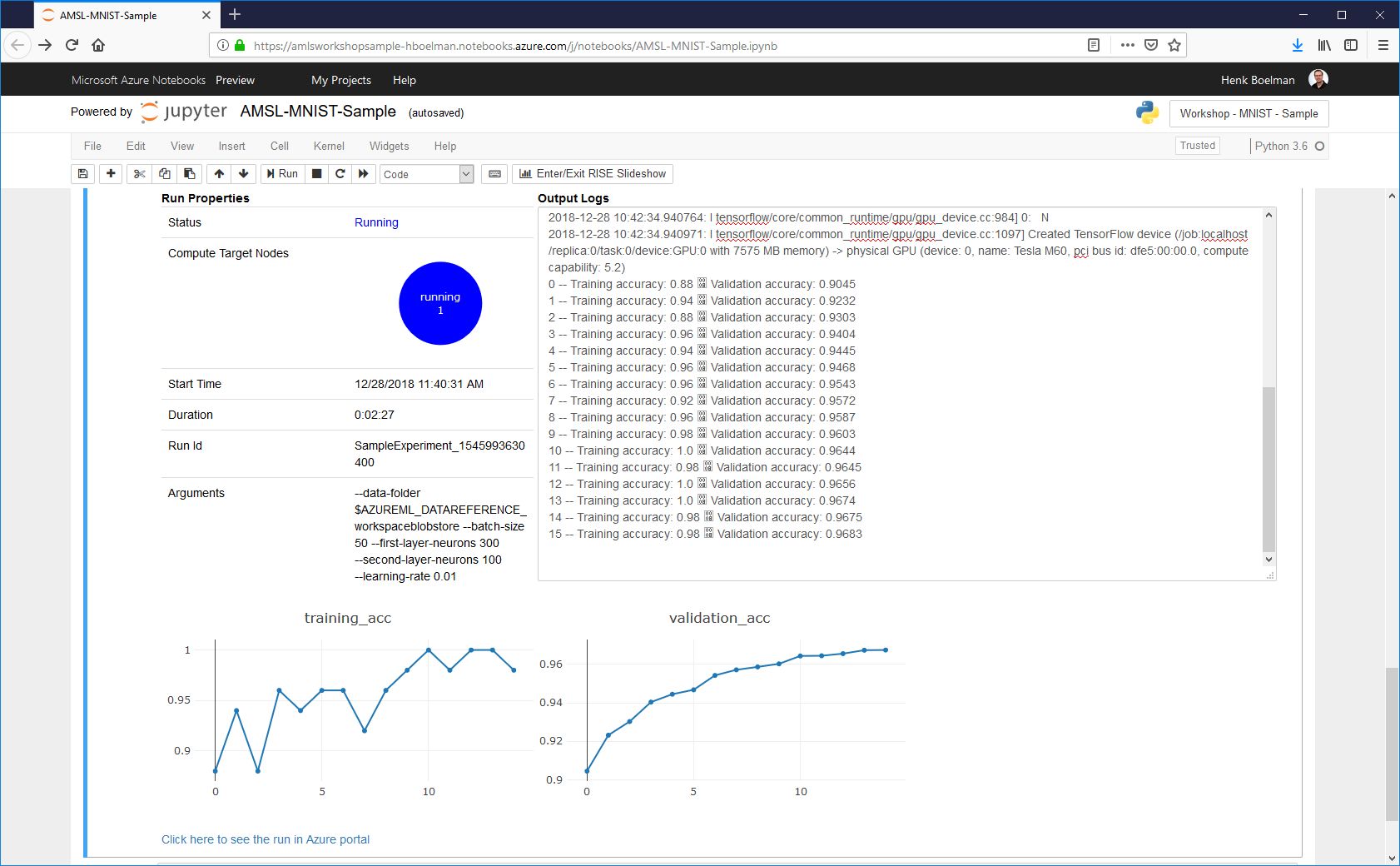Open a new browser tab
The width and height of the screenshot is (1400, 866).
coord(235,14)
